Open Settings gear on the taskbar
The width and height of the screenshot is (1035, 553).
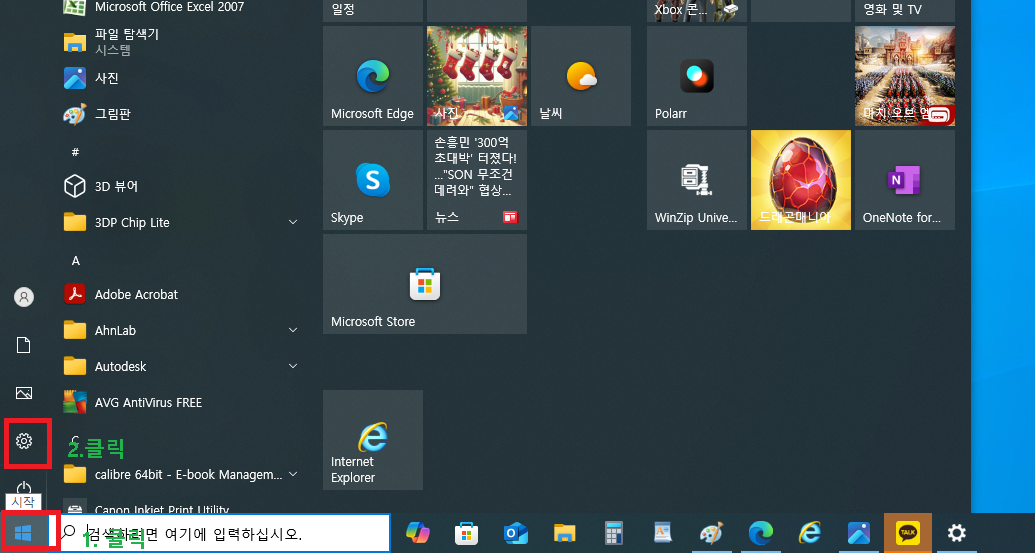(x=956, y=533)
